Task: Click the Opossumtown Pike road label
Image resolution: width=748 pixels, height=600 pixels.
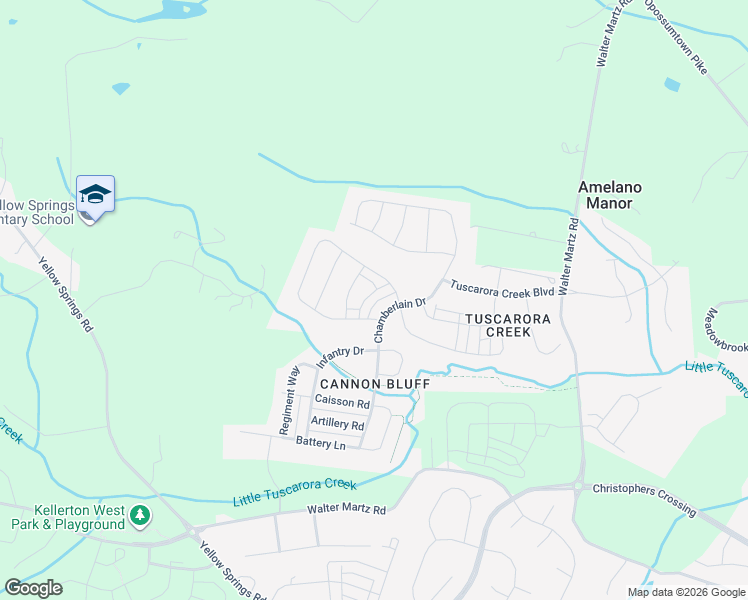Action: coord(675,37)
